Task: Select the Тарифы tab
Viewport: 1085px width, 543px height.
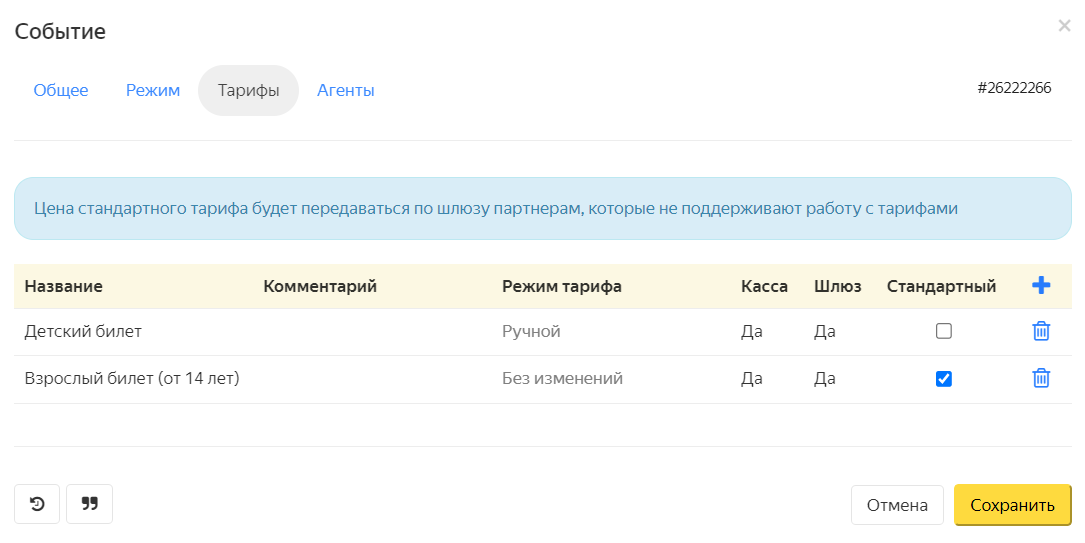Action: (x=248, y=91)
